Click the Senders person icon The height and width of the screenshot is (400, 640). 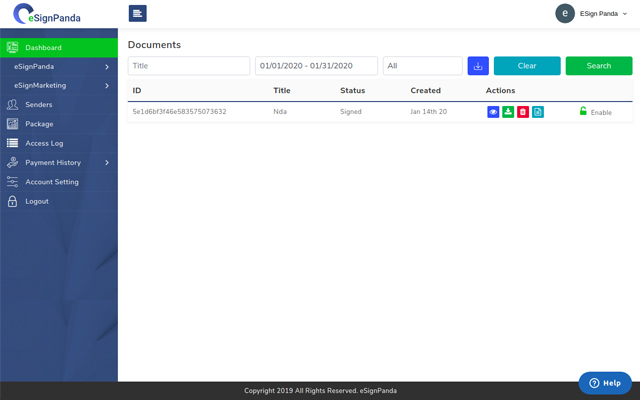point(12,104)
